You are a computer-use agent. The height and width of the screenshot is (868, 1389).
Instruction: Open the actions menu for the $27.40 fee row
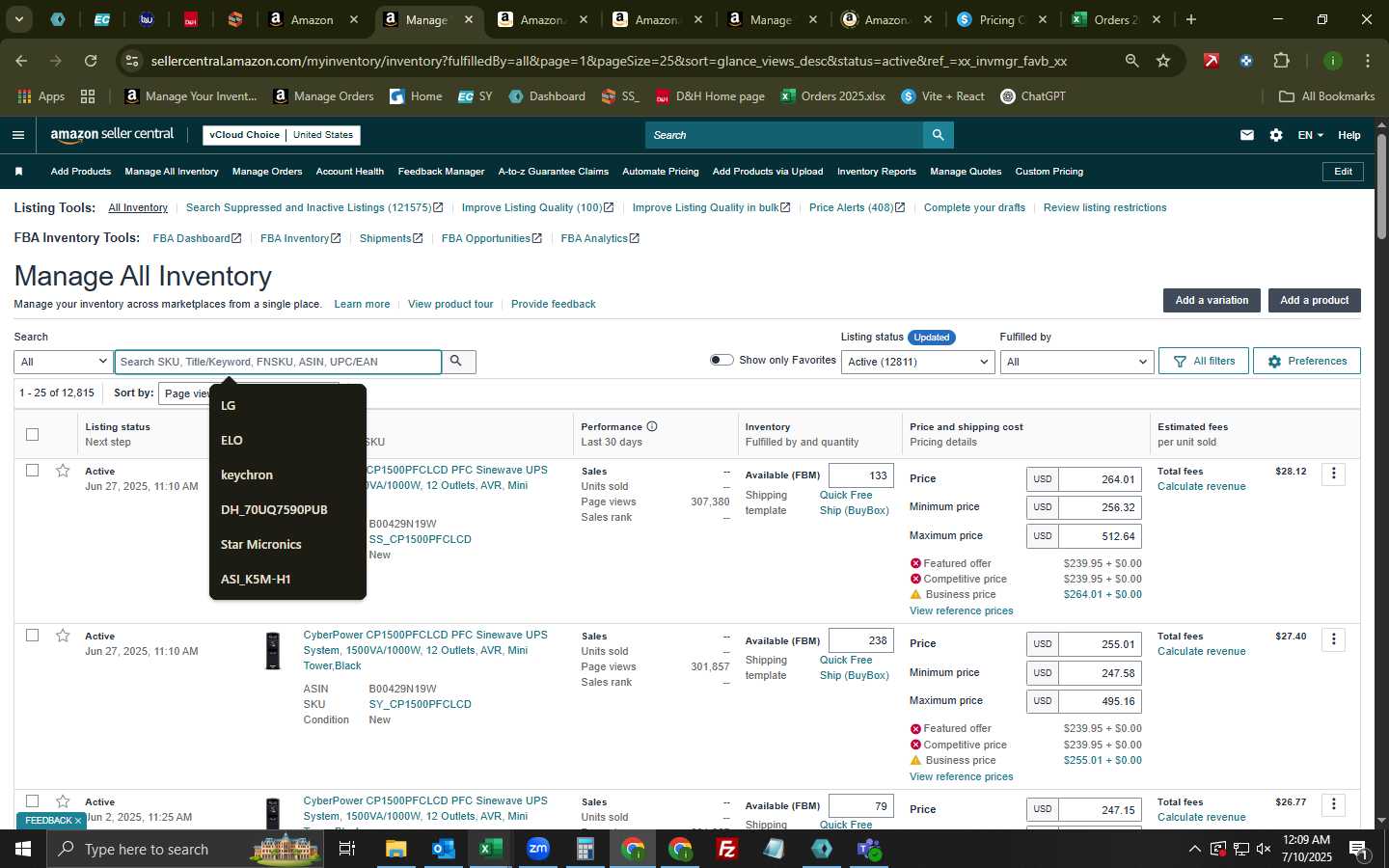tap(1334, 639)
